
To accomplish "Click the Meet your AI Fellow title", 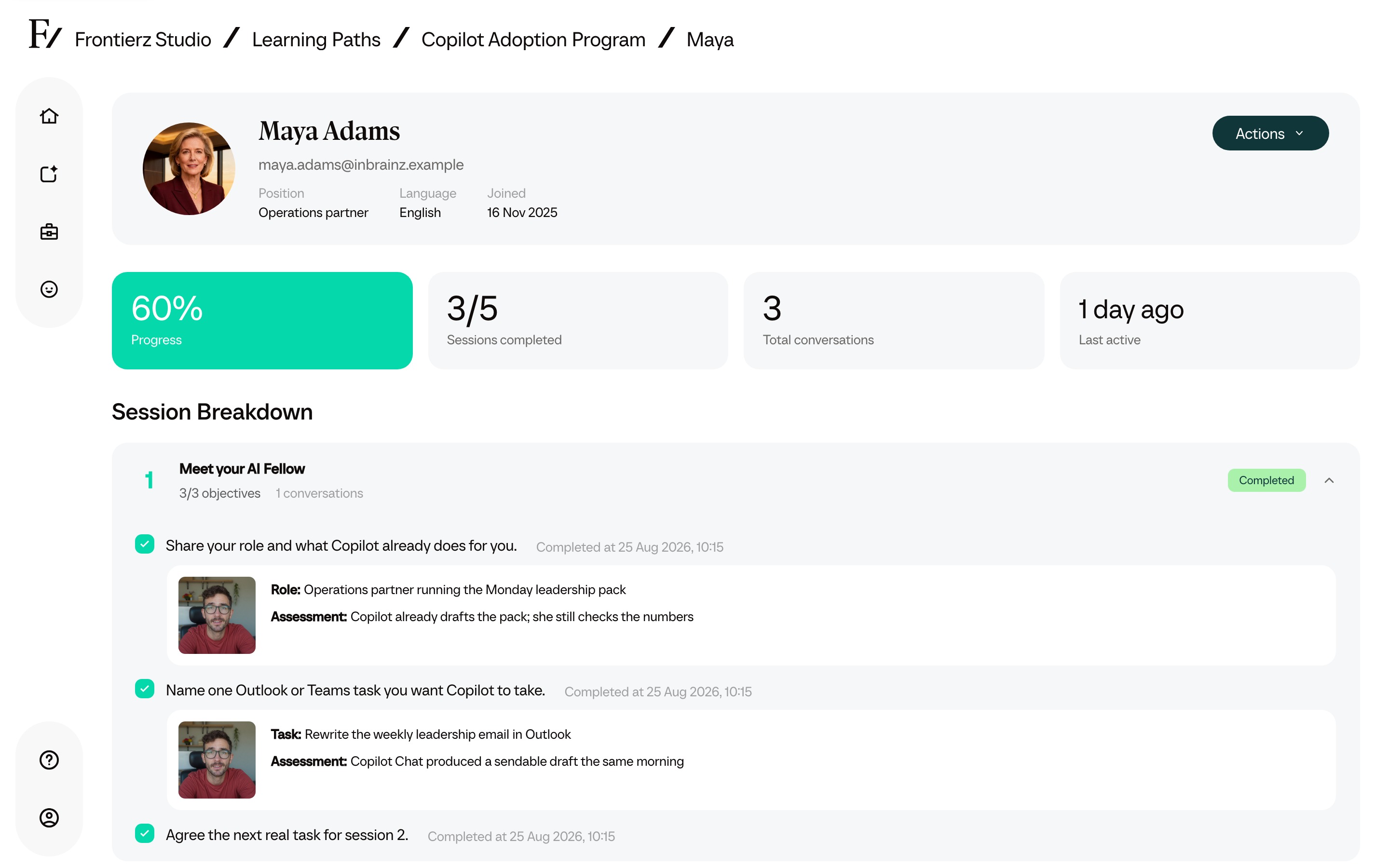I will (242, 468).
